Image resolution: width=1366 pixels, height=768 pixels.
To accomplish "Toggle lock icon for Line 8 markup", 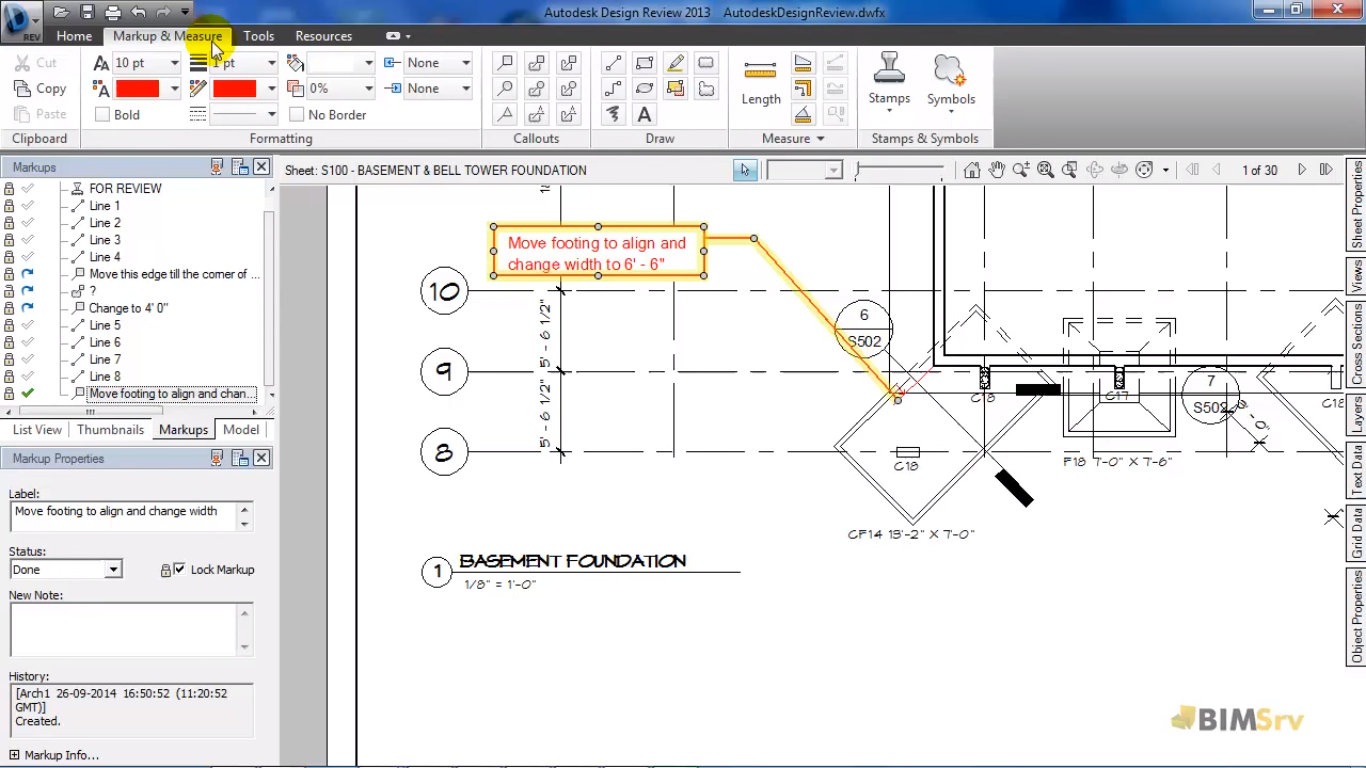I will (x=9, y=377).
